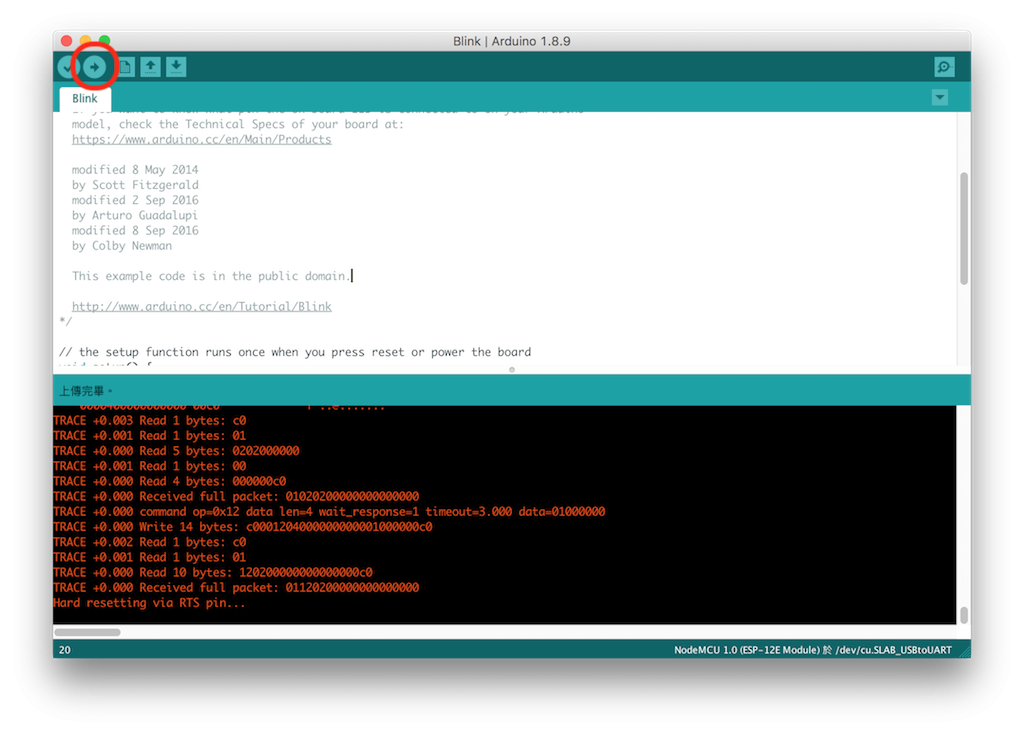
Task: Click the upload complete status message
Action: pyautogui.click(x=86, y=391)
